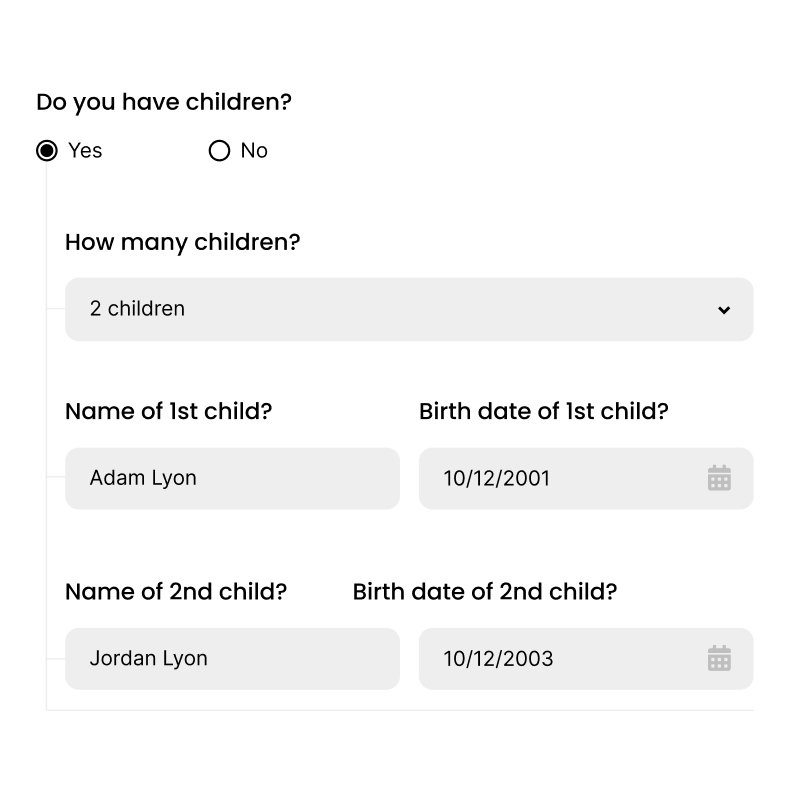Click the 'Birth date of 2nd child?' label

pyautogui.click(x=485, y=592)
